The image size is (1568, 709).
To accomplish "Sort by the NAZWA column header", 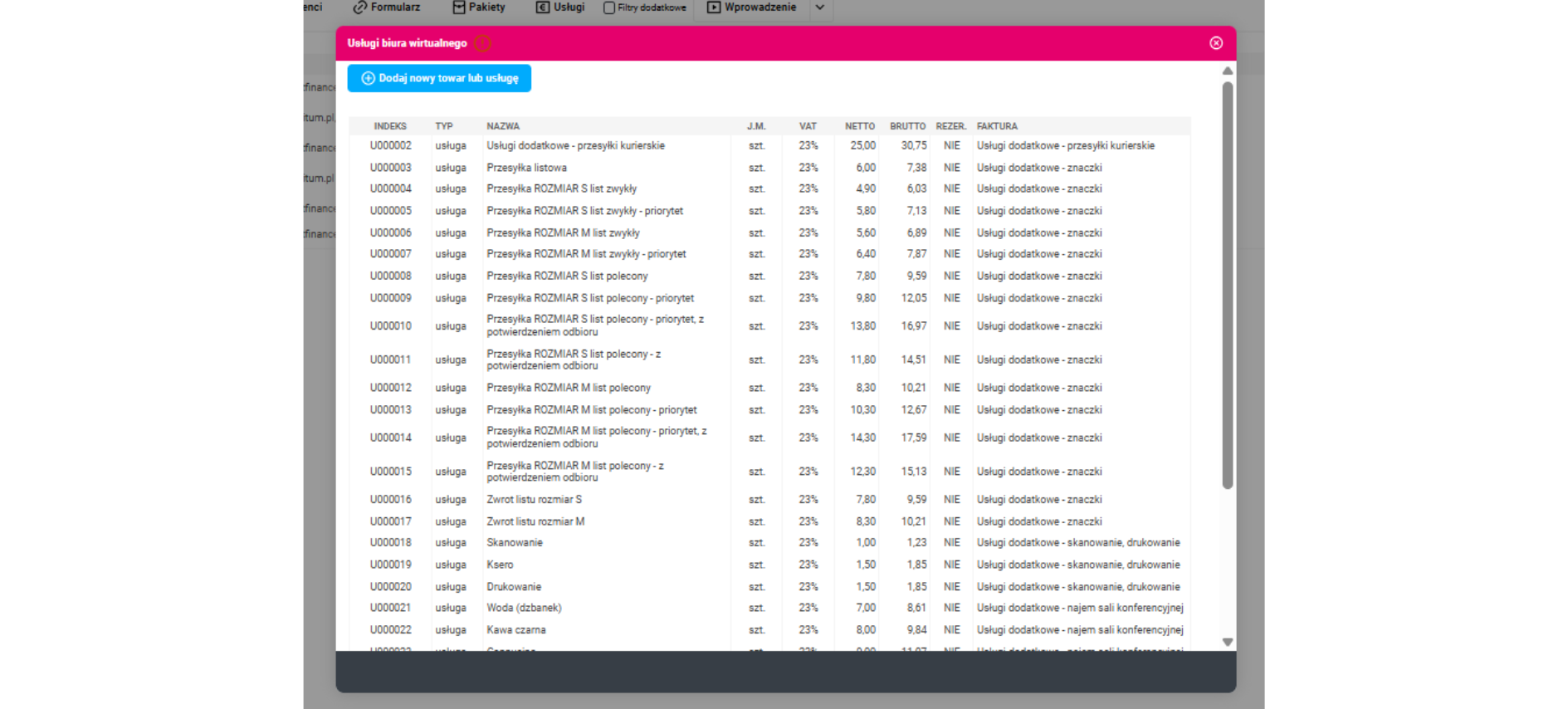I will (503, 126).
